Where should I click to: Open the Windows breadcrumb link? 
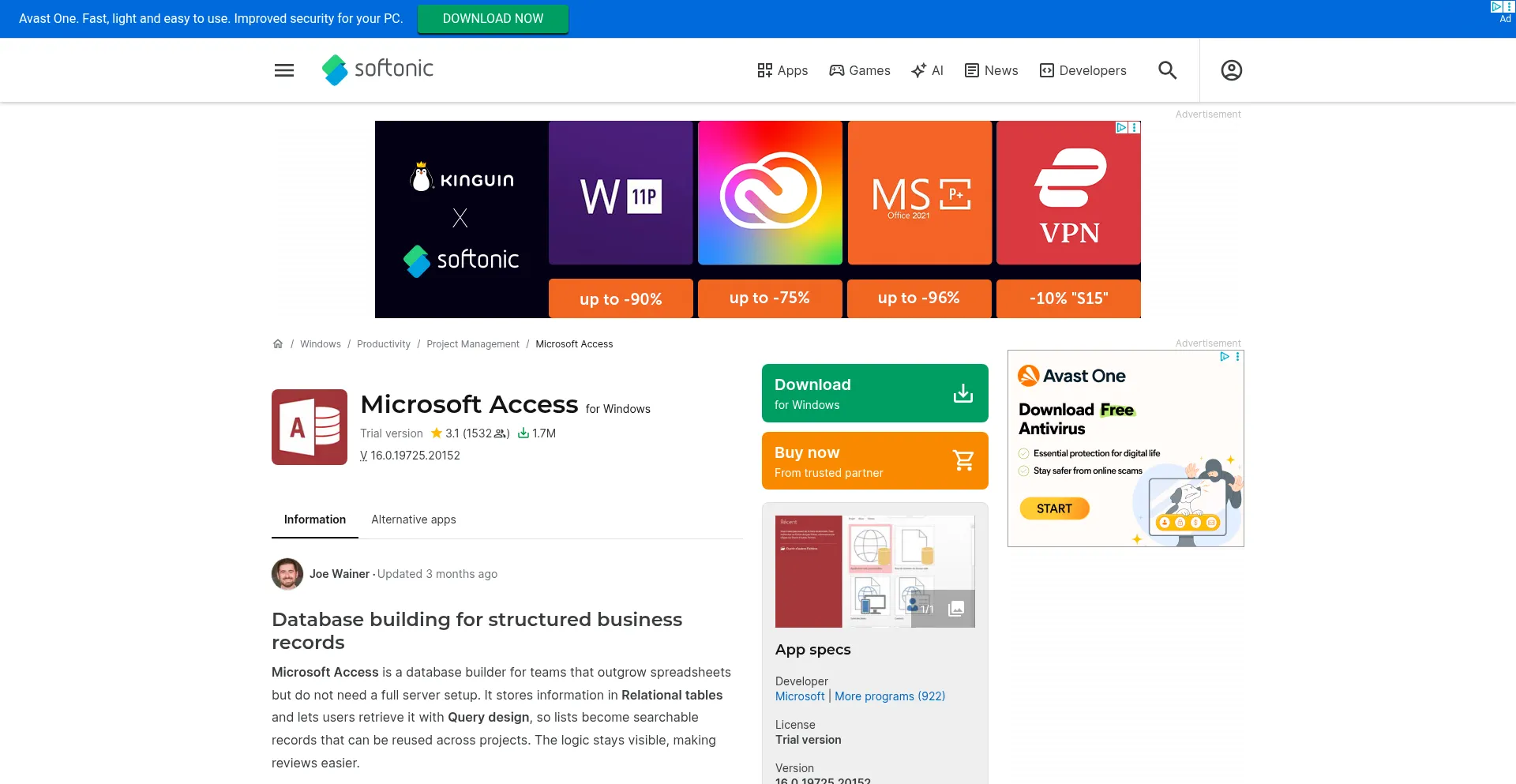321,344
